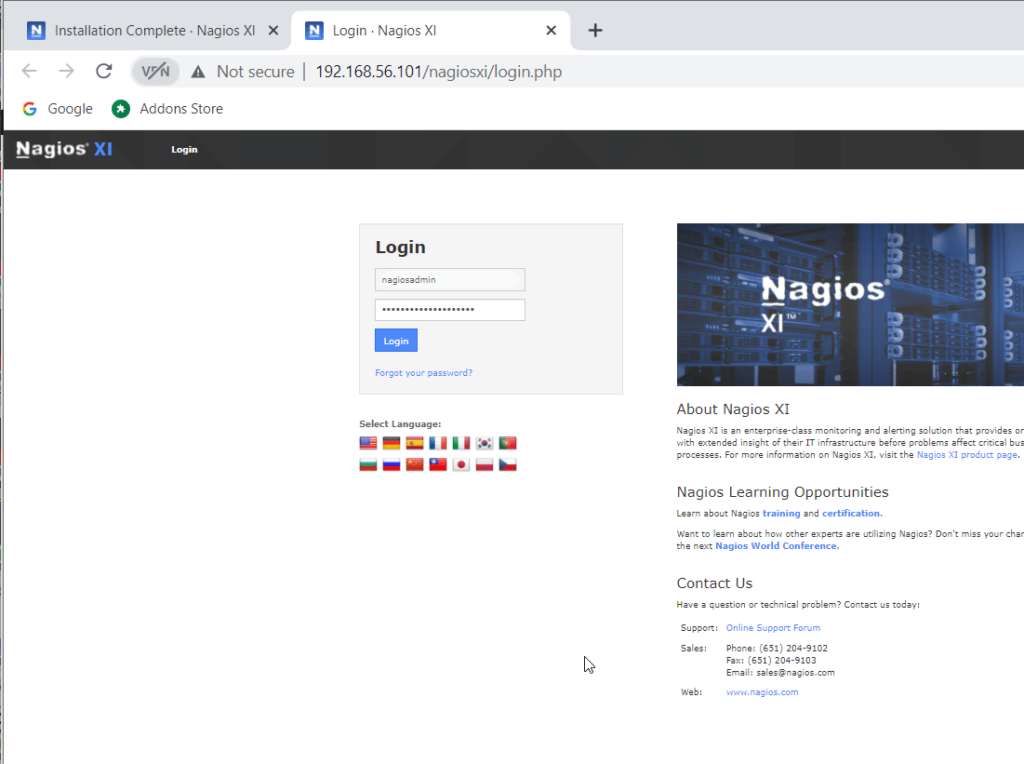Screen dimensions: 1024x764
Task: Click the Nagios XI server banner image
Action: coord(850,304)
